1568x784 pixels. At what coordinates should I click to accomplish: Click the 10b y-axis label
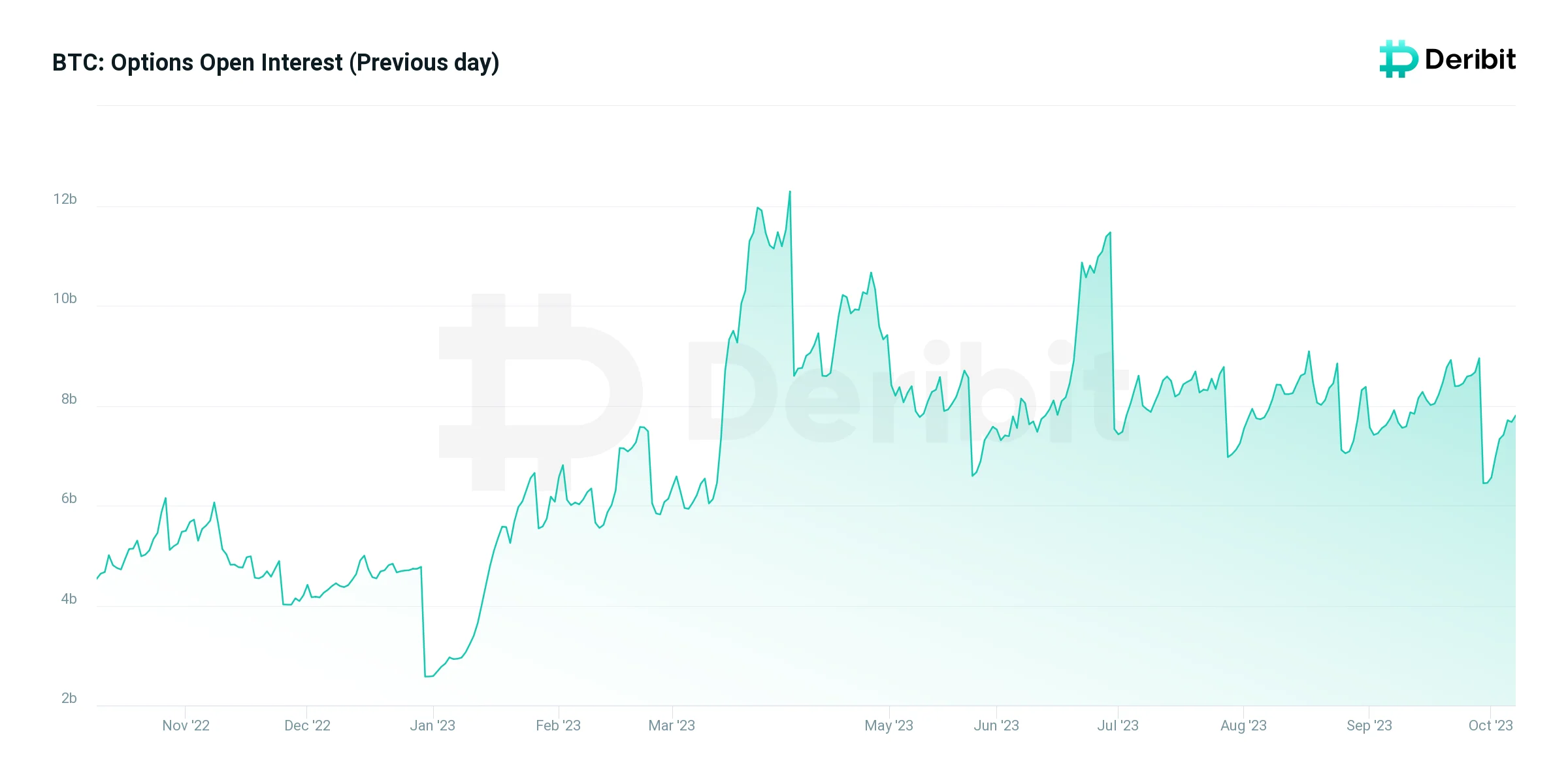pos(65,299)
